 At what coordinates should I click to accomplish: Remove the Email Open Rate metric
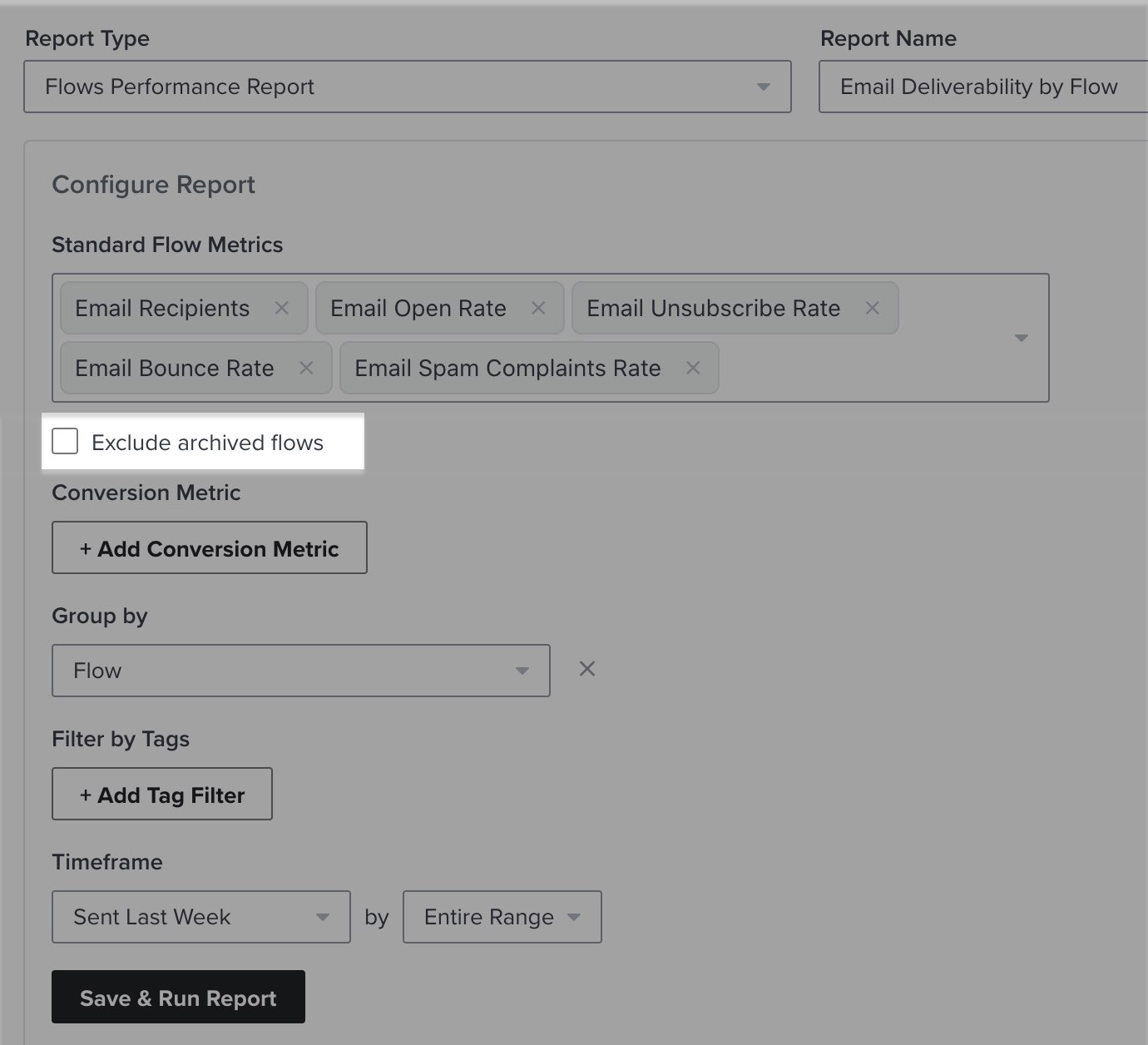(538, 308)
